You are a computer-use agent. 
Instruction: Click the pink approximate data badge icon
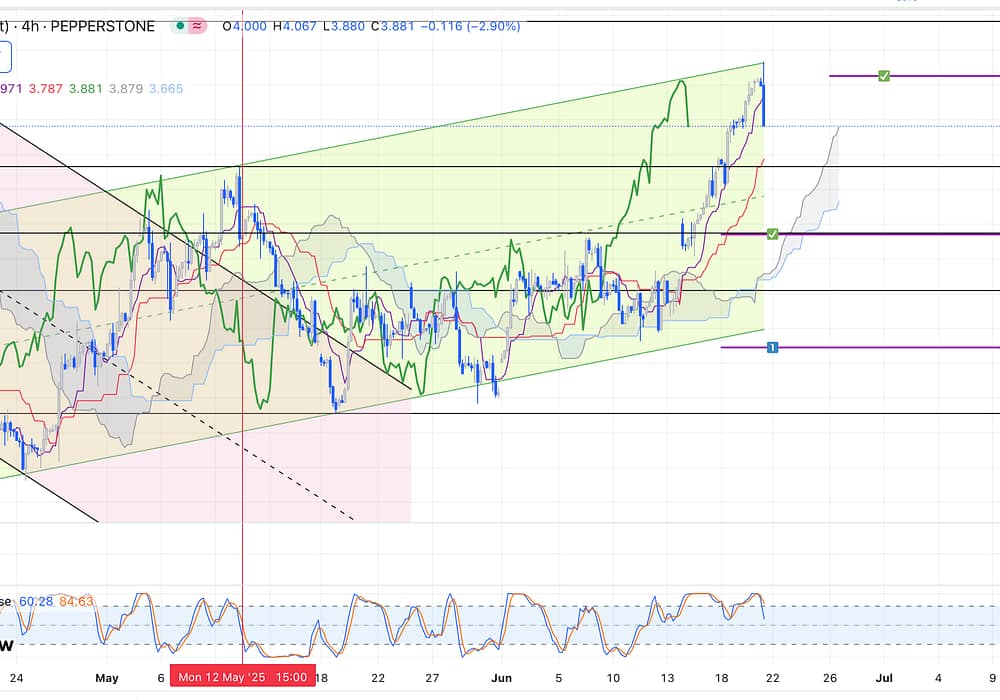pos(197,26)
